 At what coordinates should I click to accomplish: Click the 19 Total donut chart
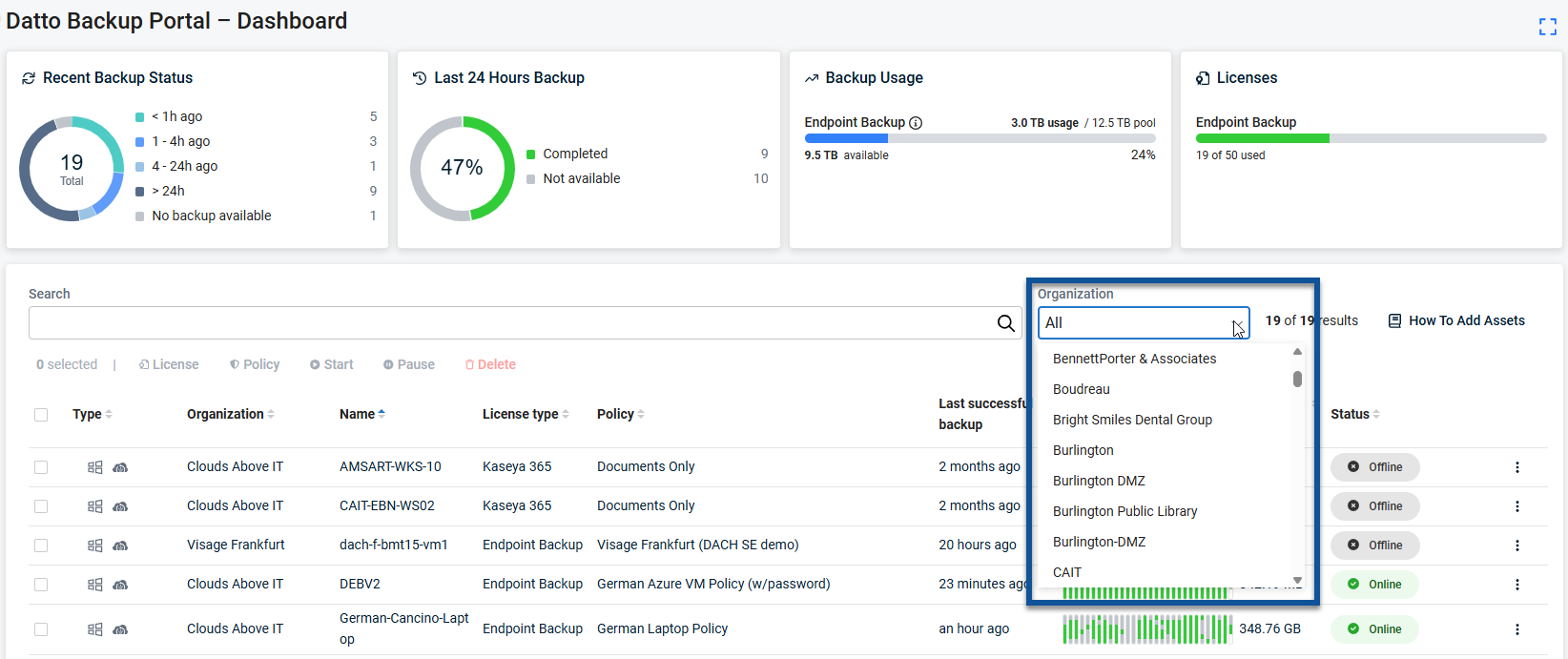pos(72,169)
